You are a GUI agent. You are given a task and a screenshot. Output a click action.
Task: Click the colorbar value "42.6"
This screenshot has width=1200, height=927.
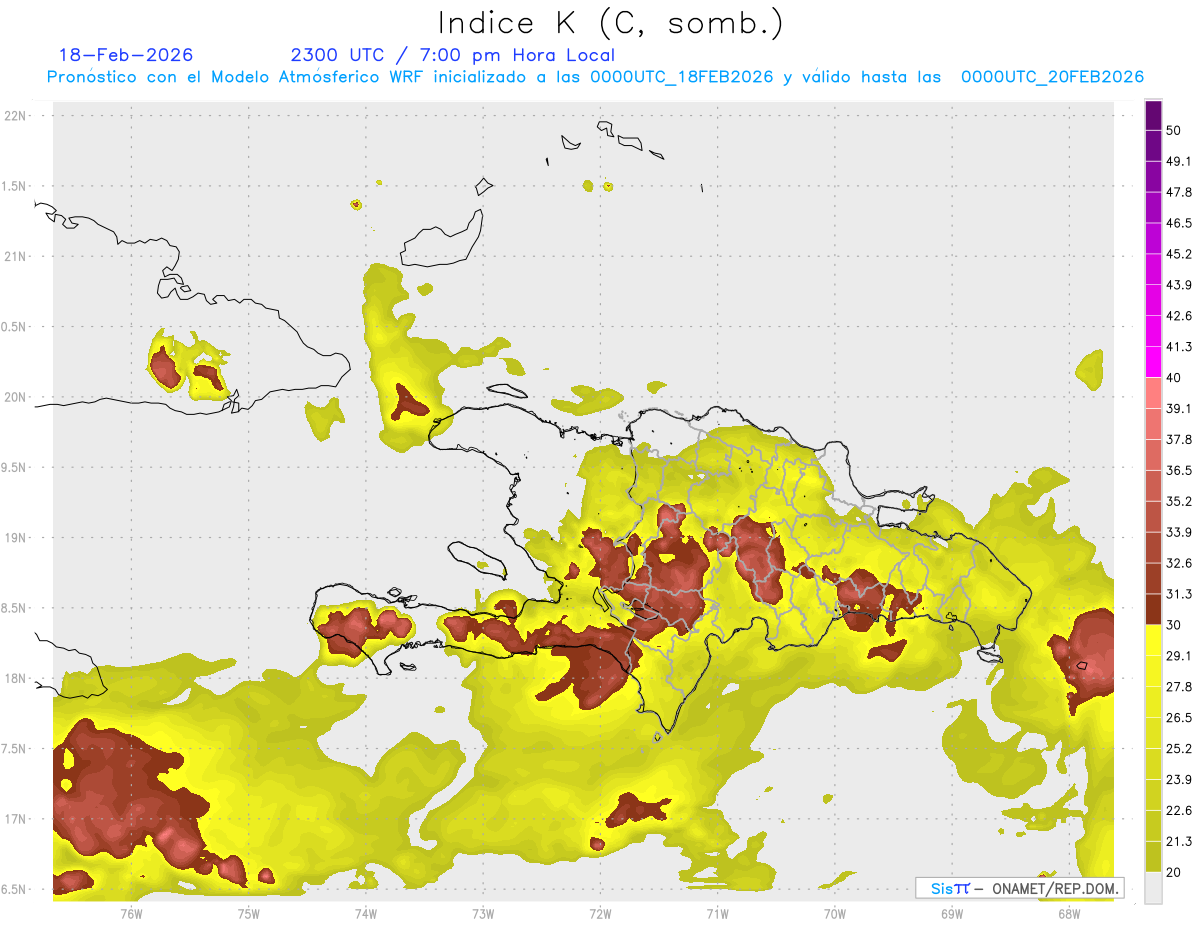(x=1178, y=316)
